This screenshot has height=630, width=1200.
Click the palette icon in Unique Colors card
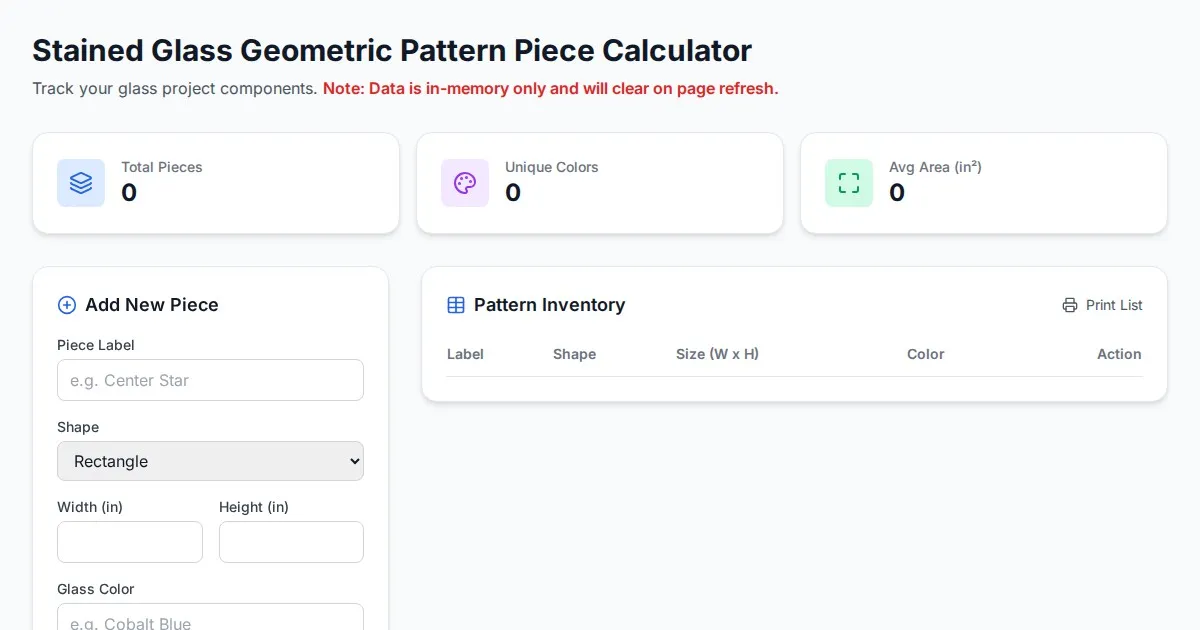point(465,183)
